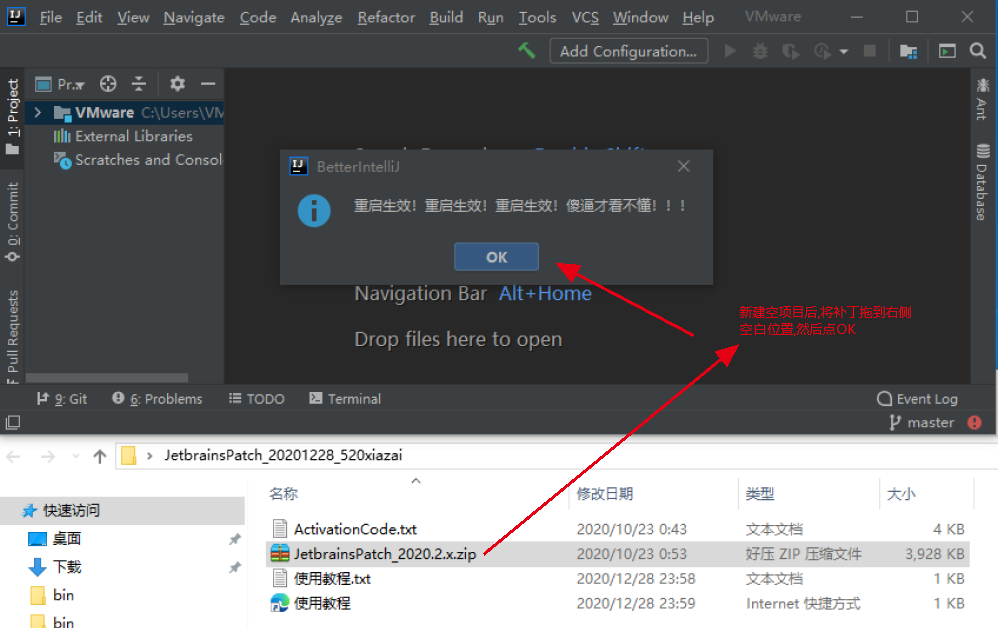Click Add Configuration button
The height and width of the screenshot is (628, 998).
(x=628, y=51)
